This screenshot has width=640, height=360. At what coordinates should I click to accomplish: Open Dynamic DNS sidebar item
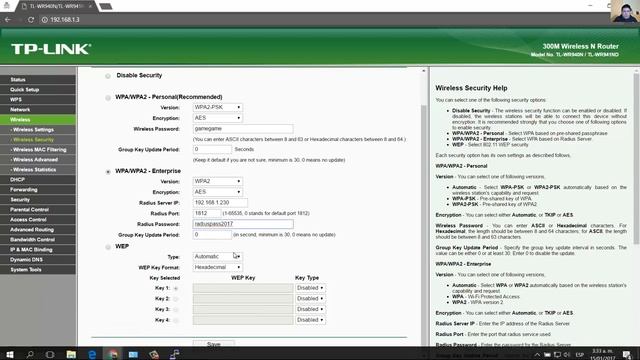pos(38,260)
